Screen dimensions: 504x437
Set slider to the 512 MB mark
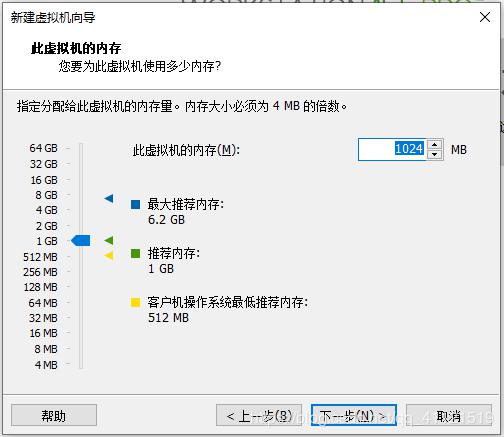81,256
